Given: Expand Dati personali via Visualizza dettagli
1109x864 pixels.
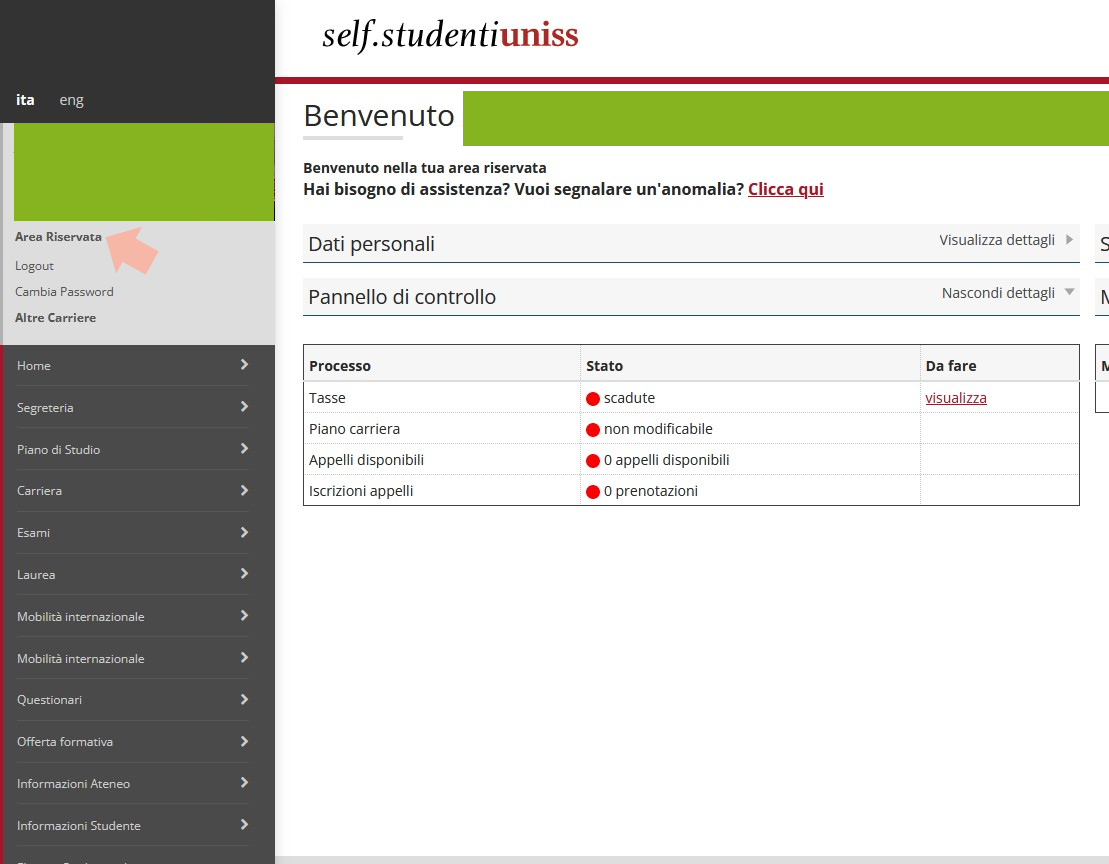Looking at the screenshot, I should point(995,240).
